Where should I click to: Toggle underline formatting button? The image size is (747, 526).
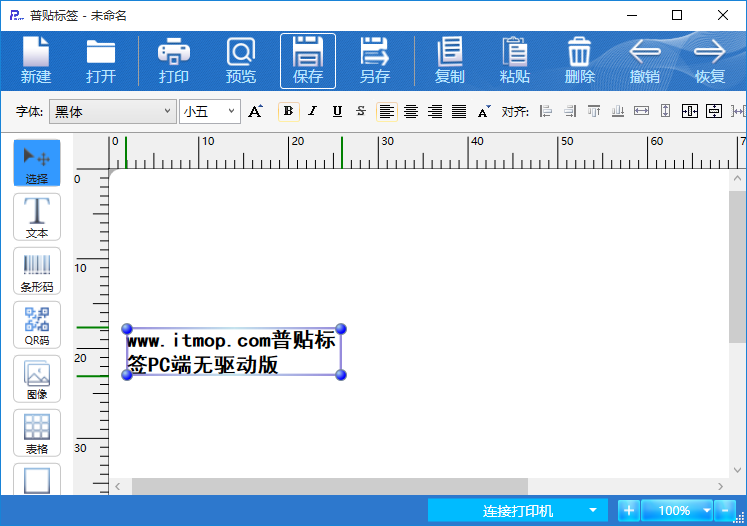[337, 111]
